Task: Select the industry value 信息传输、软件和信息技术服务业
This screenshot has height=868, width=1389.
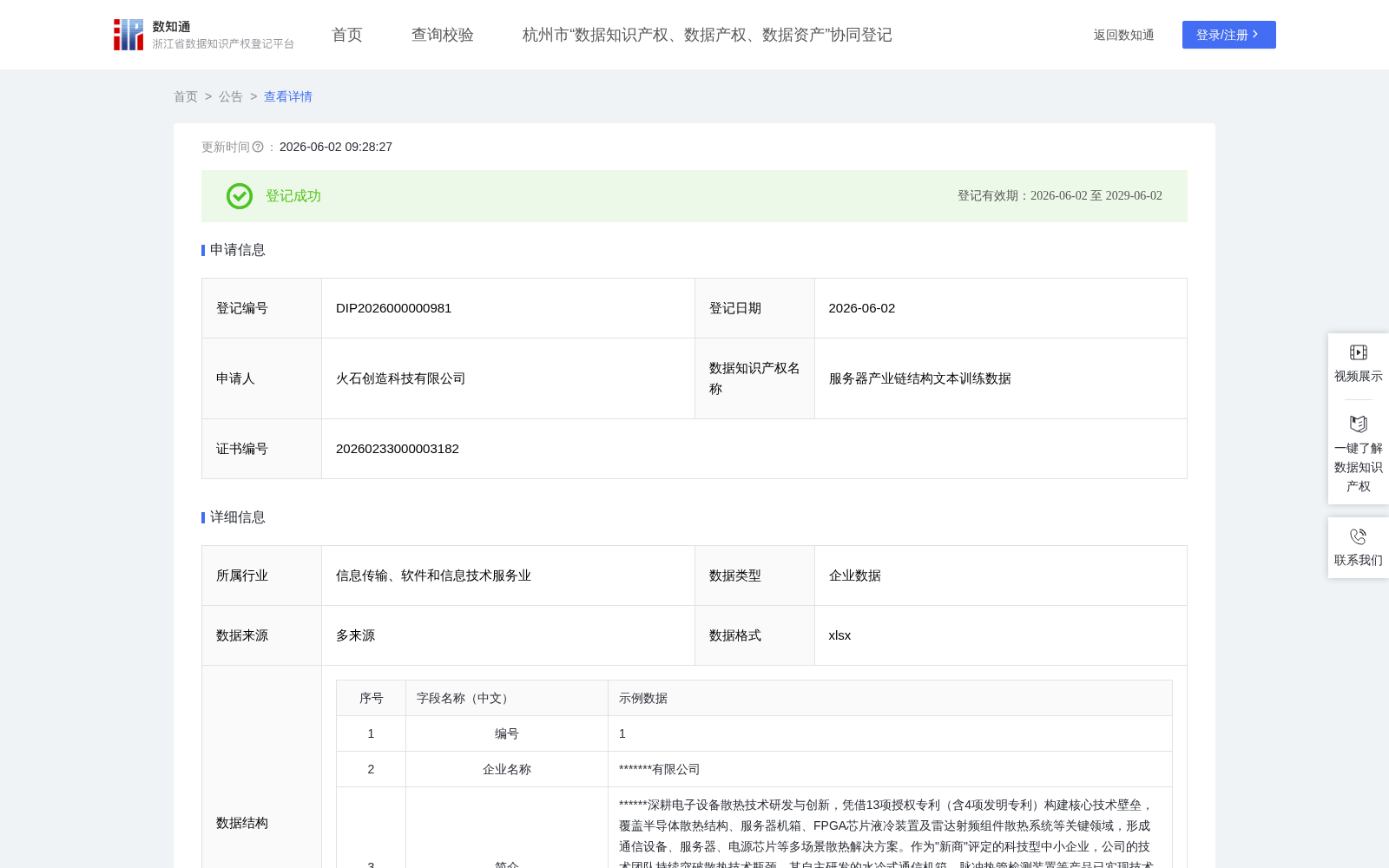Action: coord(433,575)
